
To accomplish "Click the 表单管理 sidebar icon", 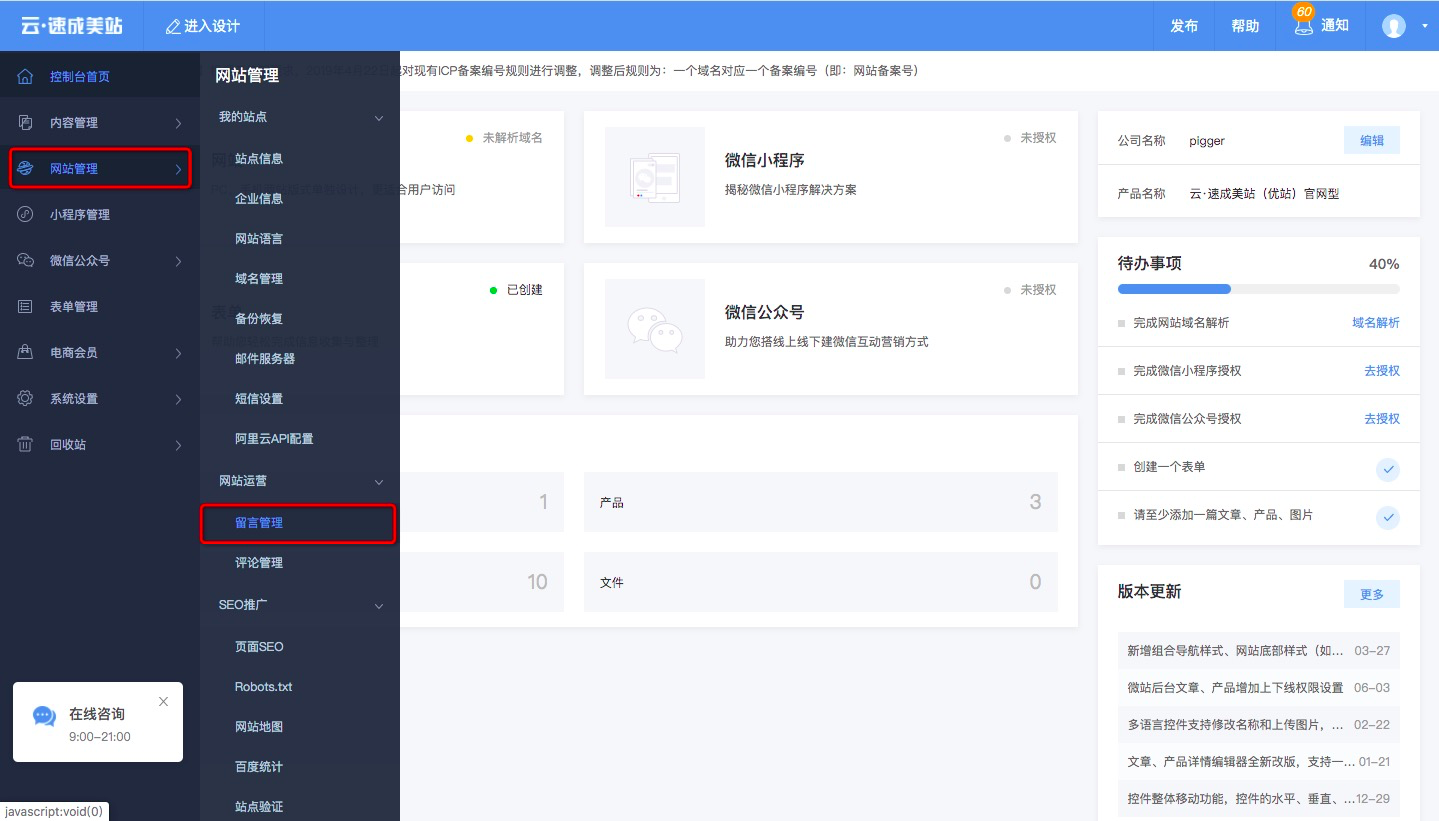I will (x=26, y=307).
